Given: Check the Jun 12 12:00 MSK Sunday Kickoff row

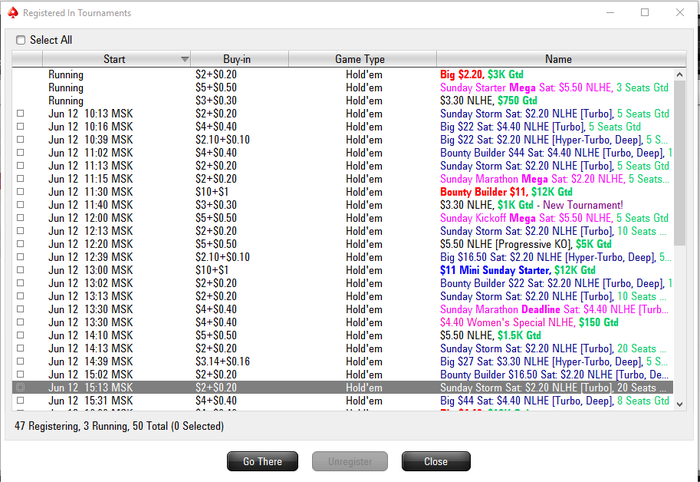Looking at the screenshot, I should click(20, 218).
